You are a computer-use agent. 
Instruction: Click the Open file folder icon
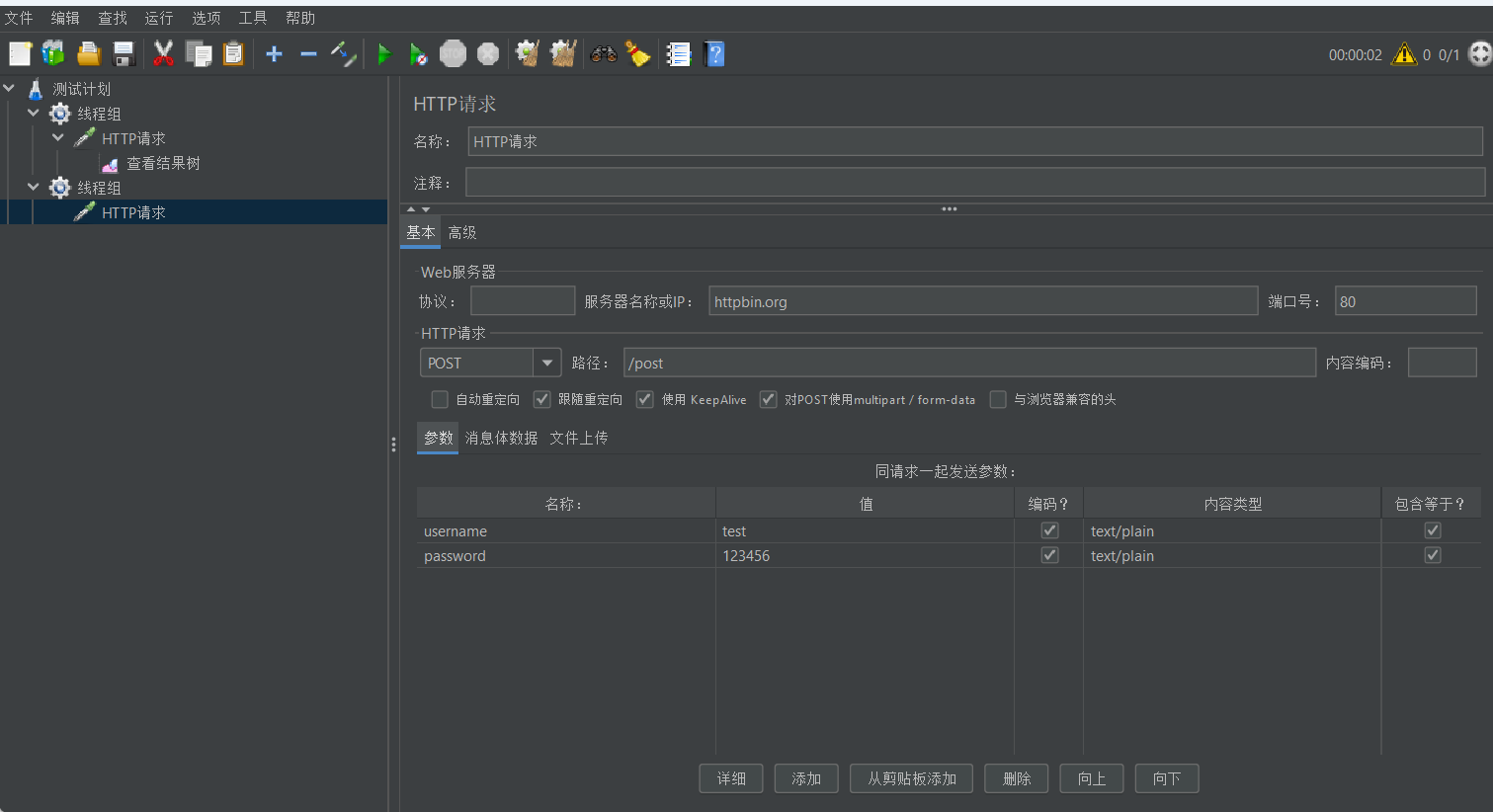point(89,53)
